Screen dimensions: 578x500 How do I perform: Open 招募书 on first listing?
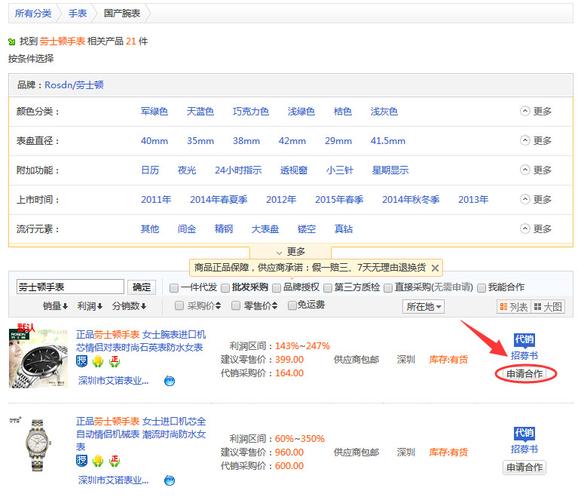click(524, 356)
